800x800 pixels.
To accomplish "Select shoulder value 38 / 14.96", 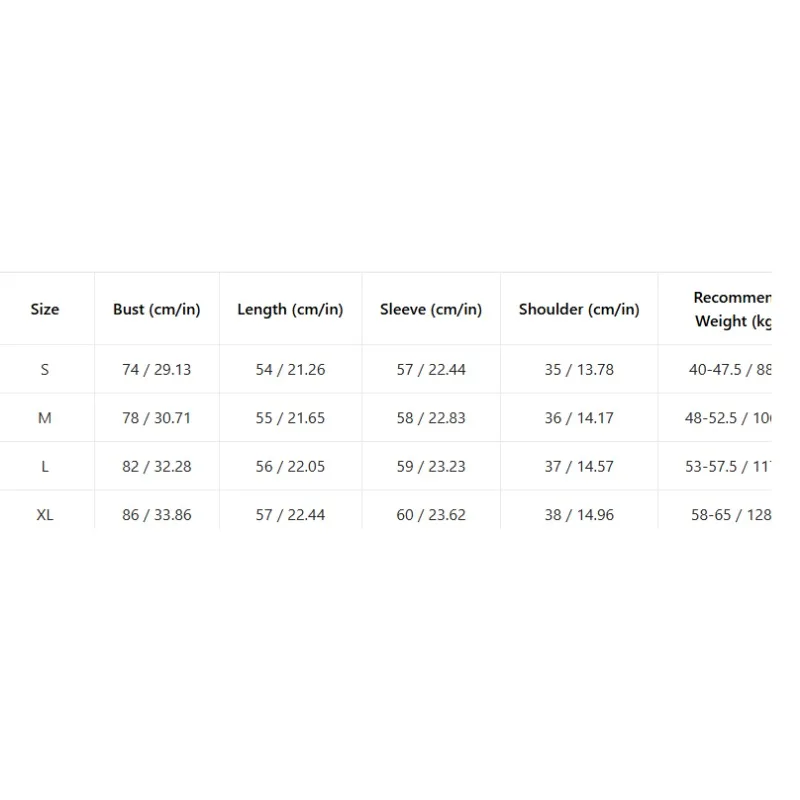I will (x=579, y=515).
